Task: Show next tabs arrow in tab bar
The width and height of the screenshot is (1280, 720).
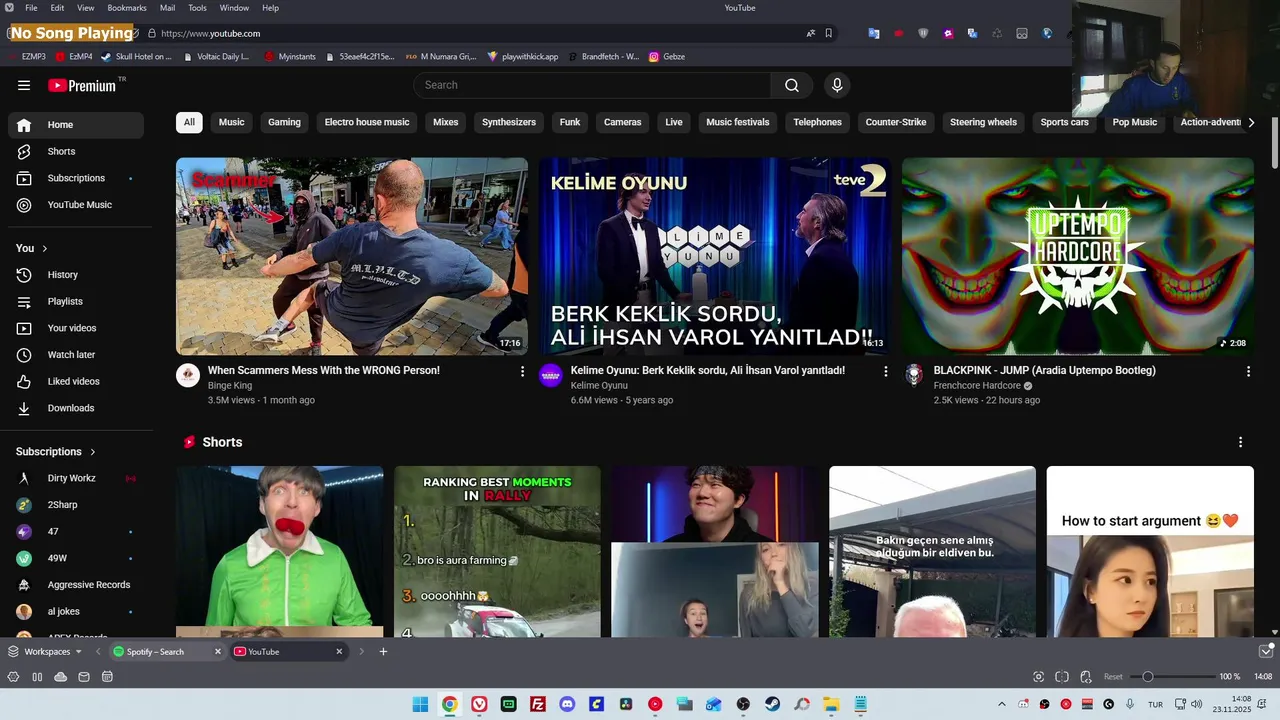Action: (362, 652)
